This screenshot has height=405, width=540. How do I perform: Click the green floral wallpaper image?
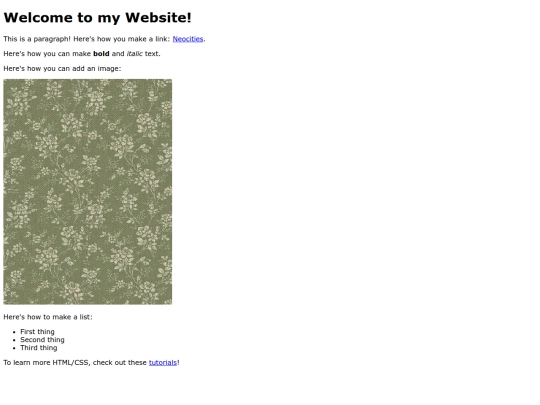pyautogui.click(x=87, y=192)
